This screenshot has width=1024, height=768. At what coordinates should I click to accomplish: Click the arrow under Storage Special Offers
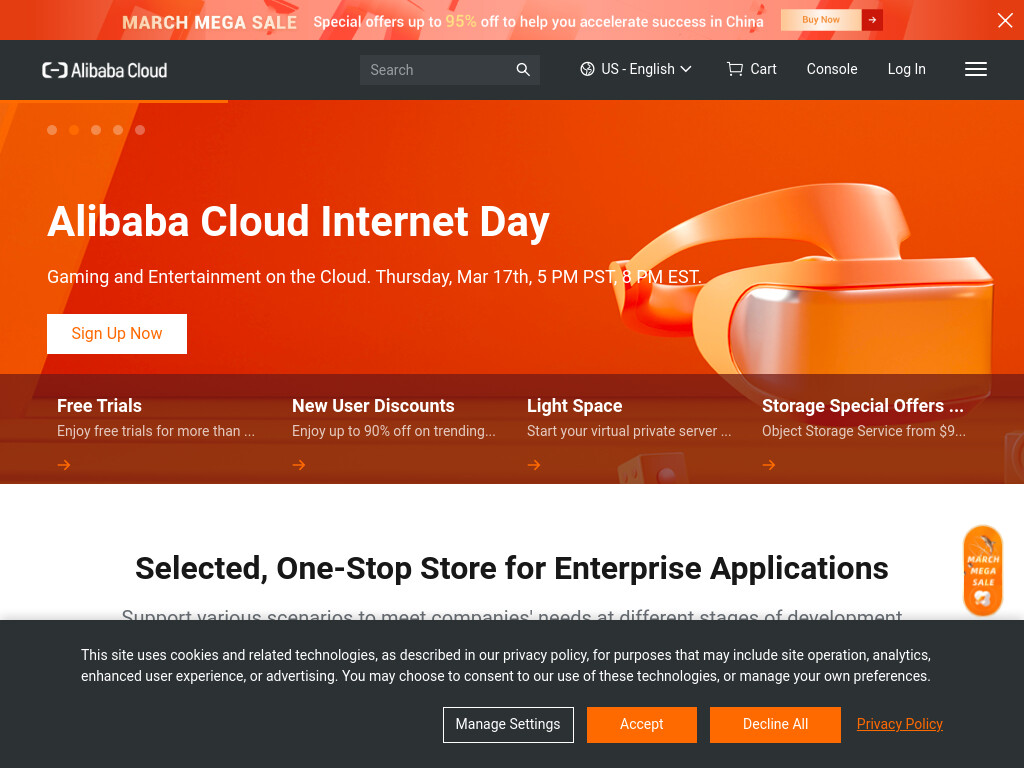[x=769, y=465]
